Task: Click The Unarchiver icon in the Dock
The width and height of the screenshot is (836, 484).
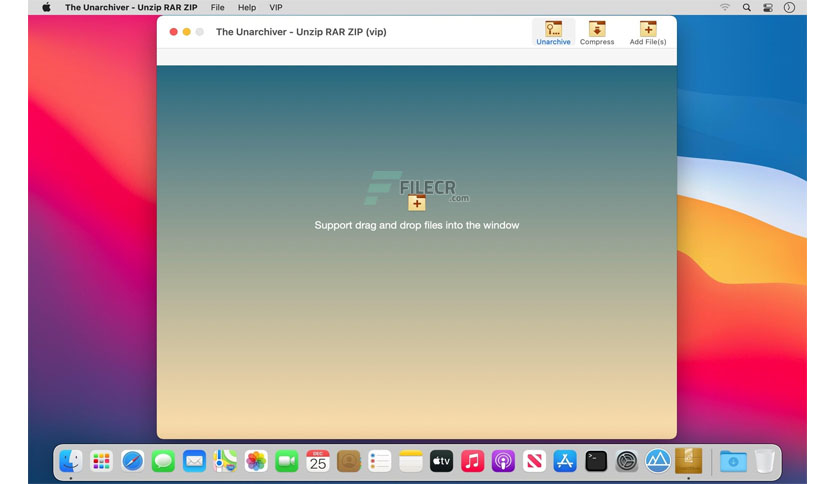Action: pyautogui.click(x=688, y=461)
